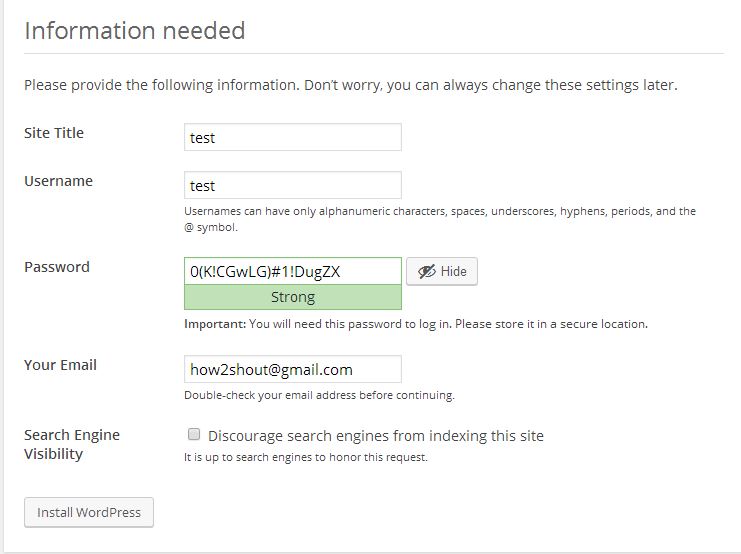Click into the Username text box
The width and height of the screenshot is (741, 554).
click(x=293, y=185)
